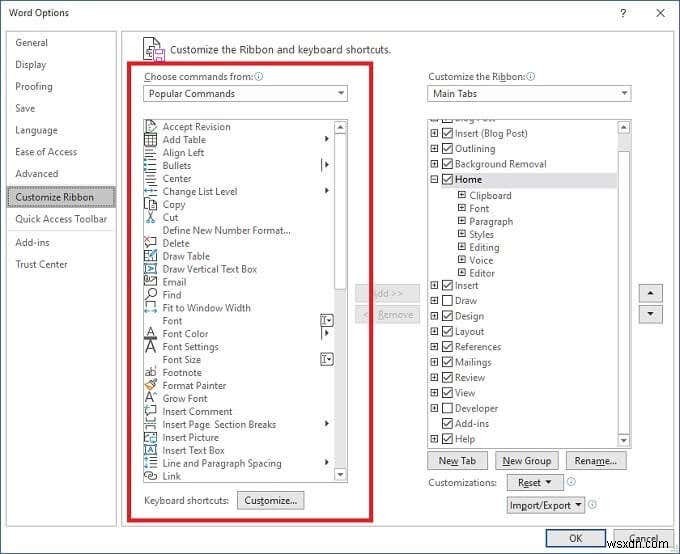Pick the Draw Vertical Text Box icon

pyautogui.click(x=150, y=269)
